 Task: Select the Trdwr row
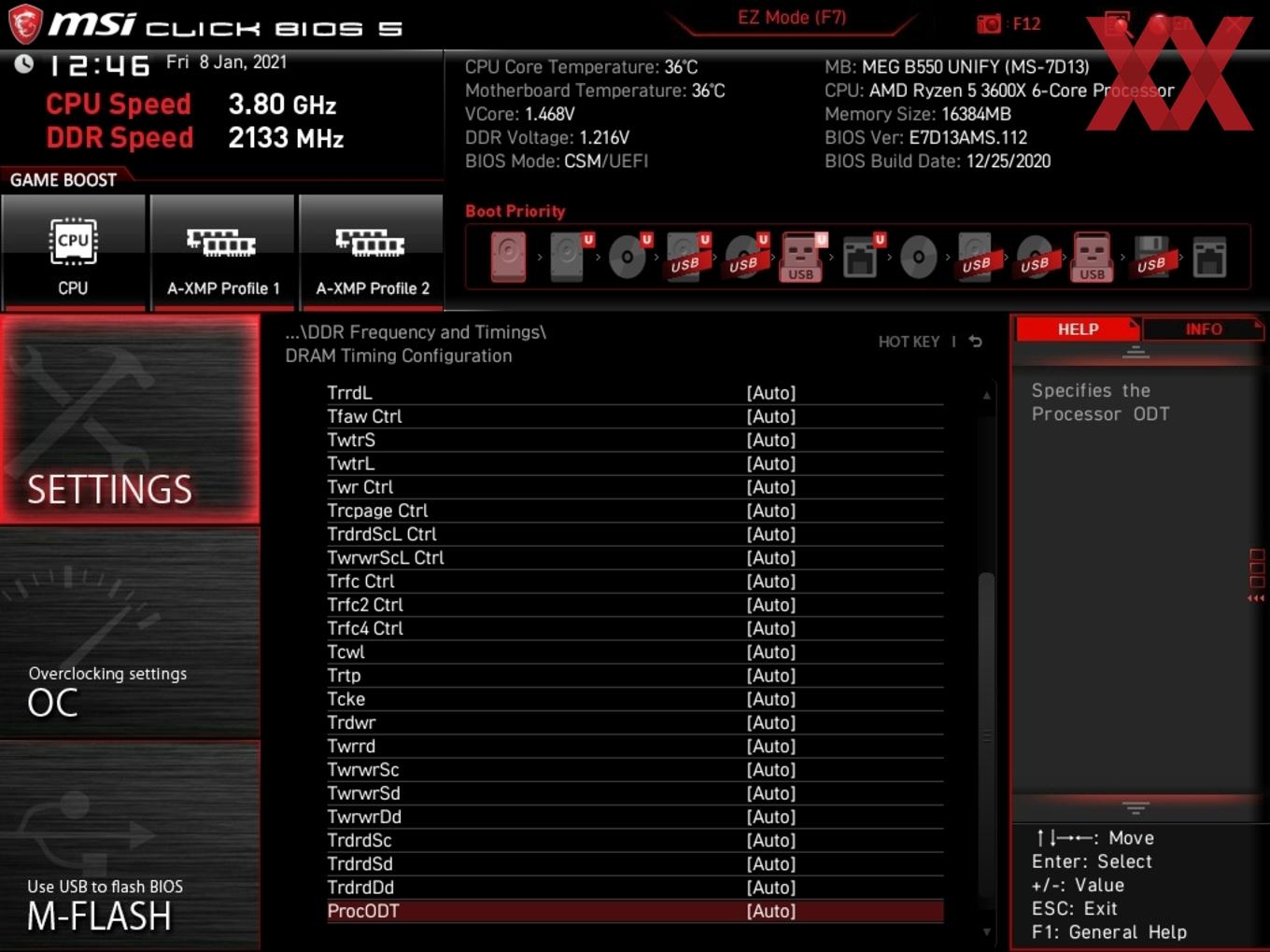pos(635,722)
